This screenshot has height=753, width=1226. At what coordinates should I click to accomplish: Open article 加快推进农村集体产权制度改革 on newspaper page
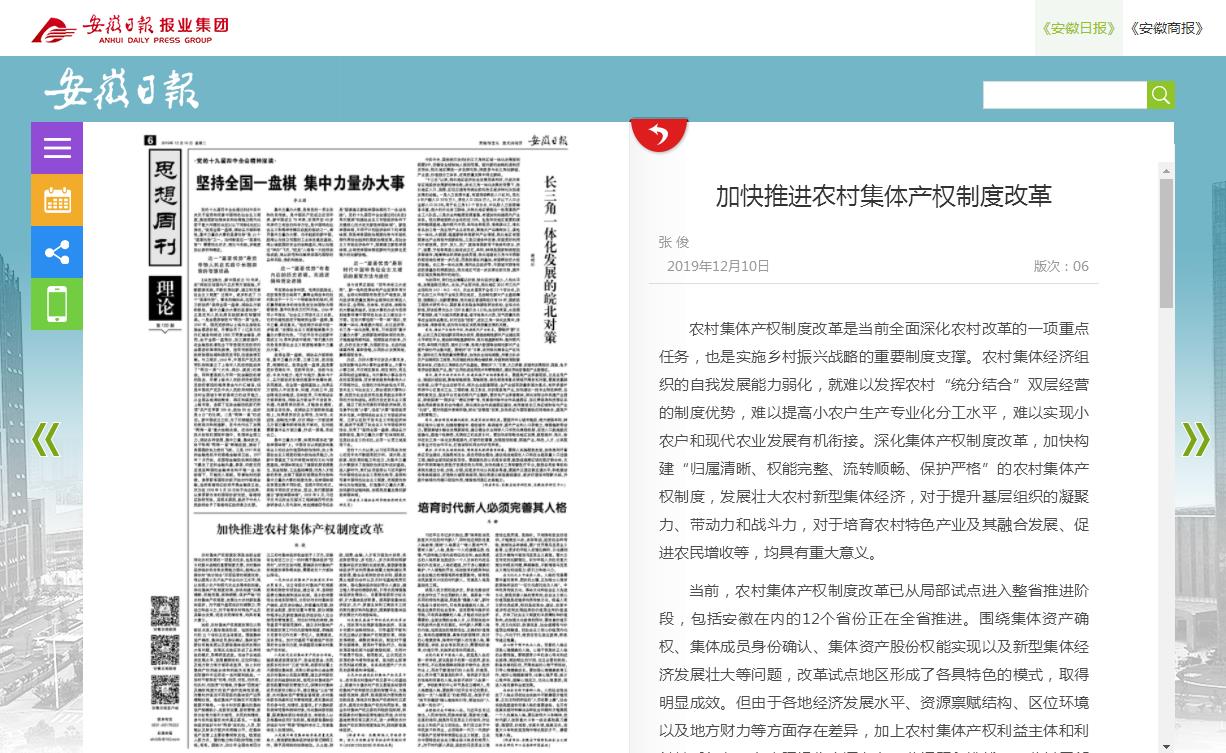click(300, 528)
